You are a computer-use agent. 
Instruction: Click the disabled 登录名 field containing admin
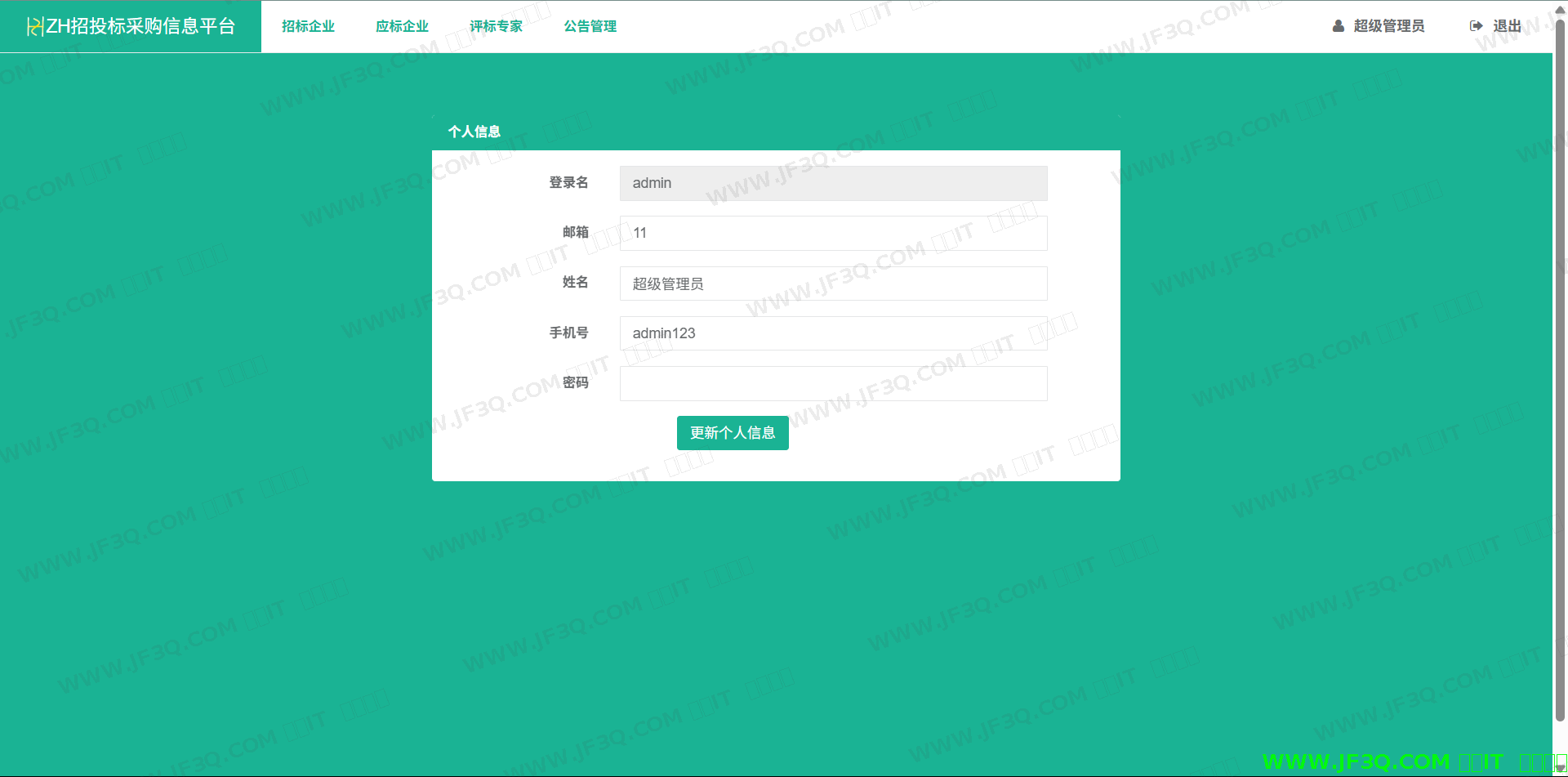(x=833, y=183)
